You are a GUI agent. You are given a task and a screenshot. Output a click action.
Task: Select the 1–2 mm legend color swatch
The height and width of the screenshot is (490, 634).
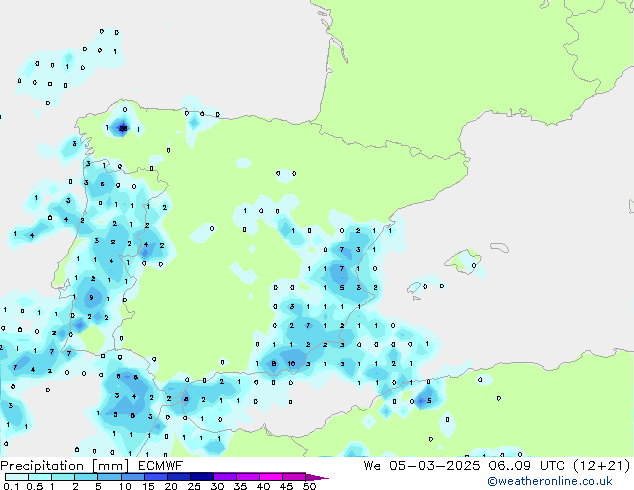pyautogui.click(x=63, y=477)
